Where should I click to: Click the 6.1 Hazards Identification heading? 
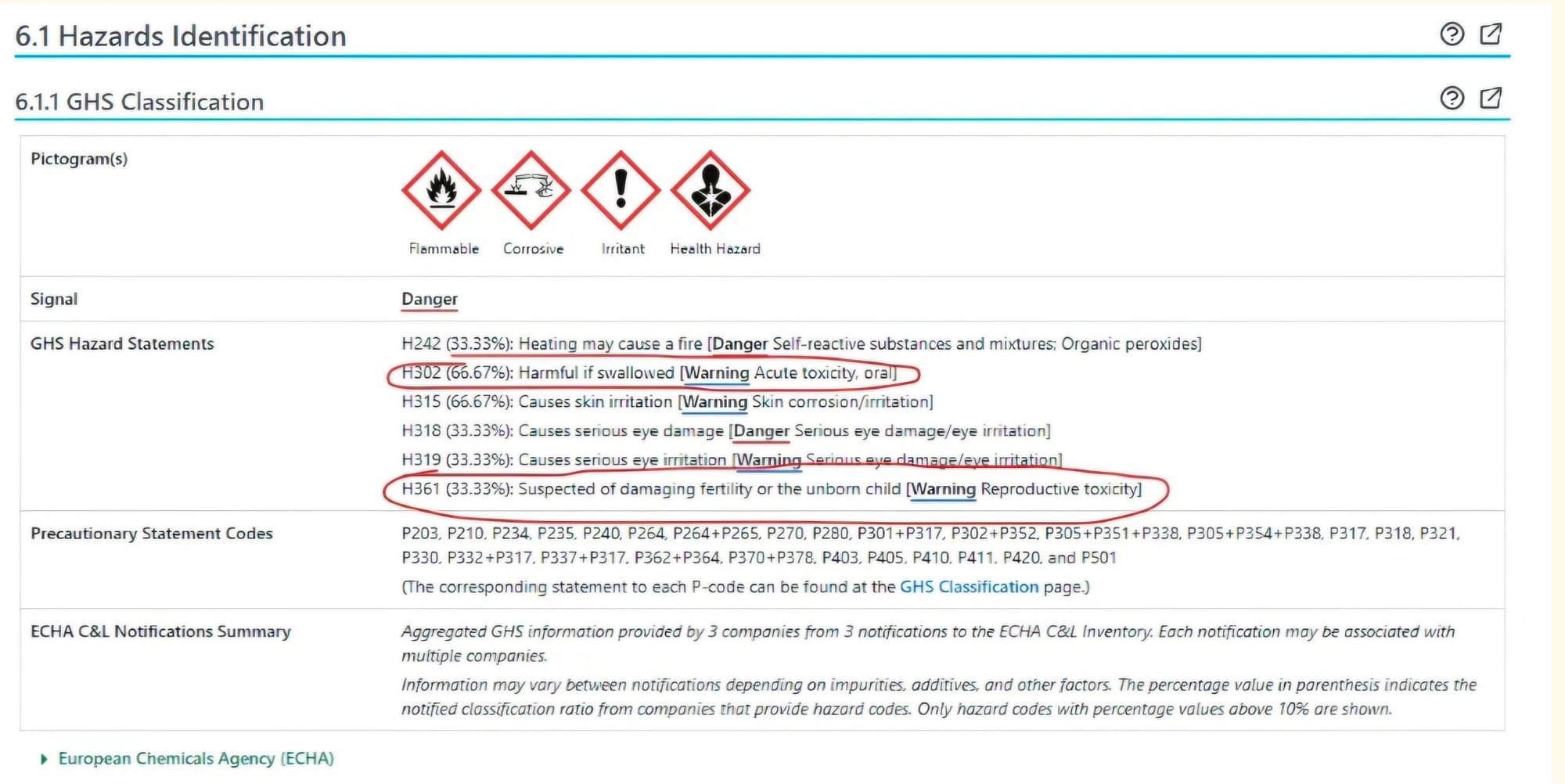coord(181,36)
